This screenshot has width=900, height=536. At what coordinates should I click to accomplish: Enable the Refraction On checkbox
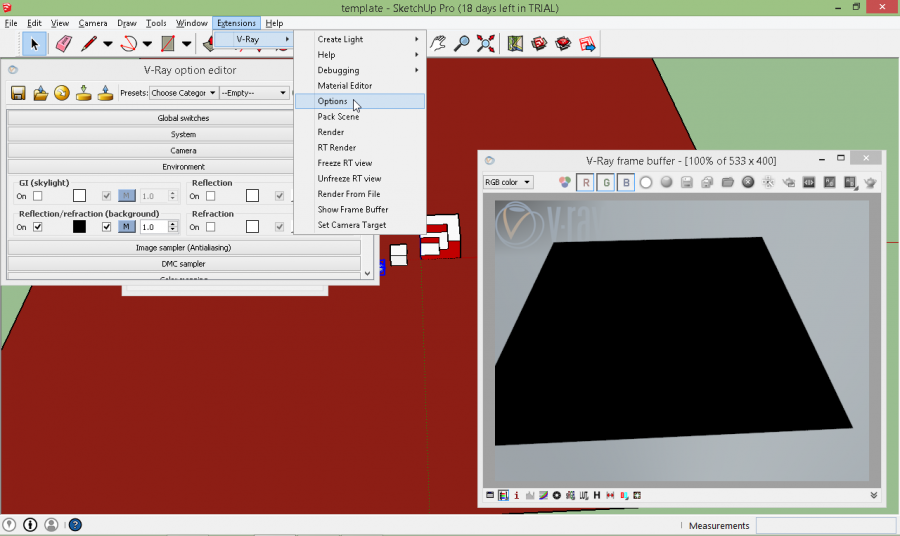(x=211, y=227)
